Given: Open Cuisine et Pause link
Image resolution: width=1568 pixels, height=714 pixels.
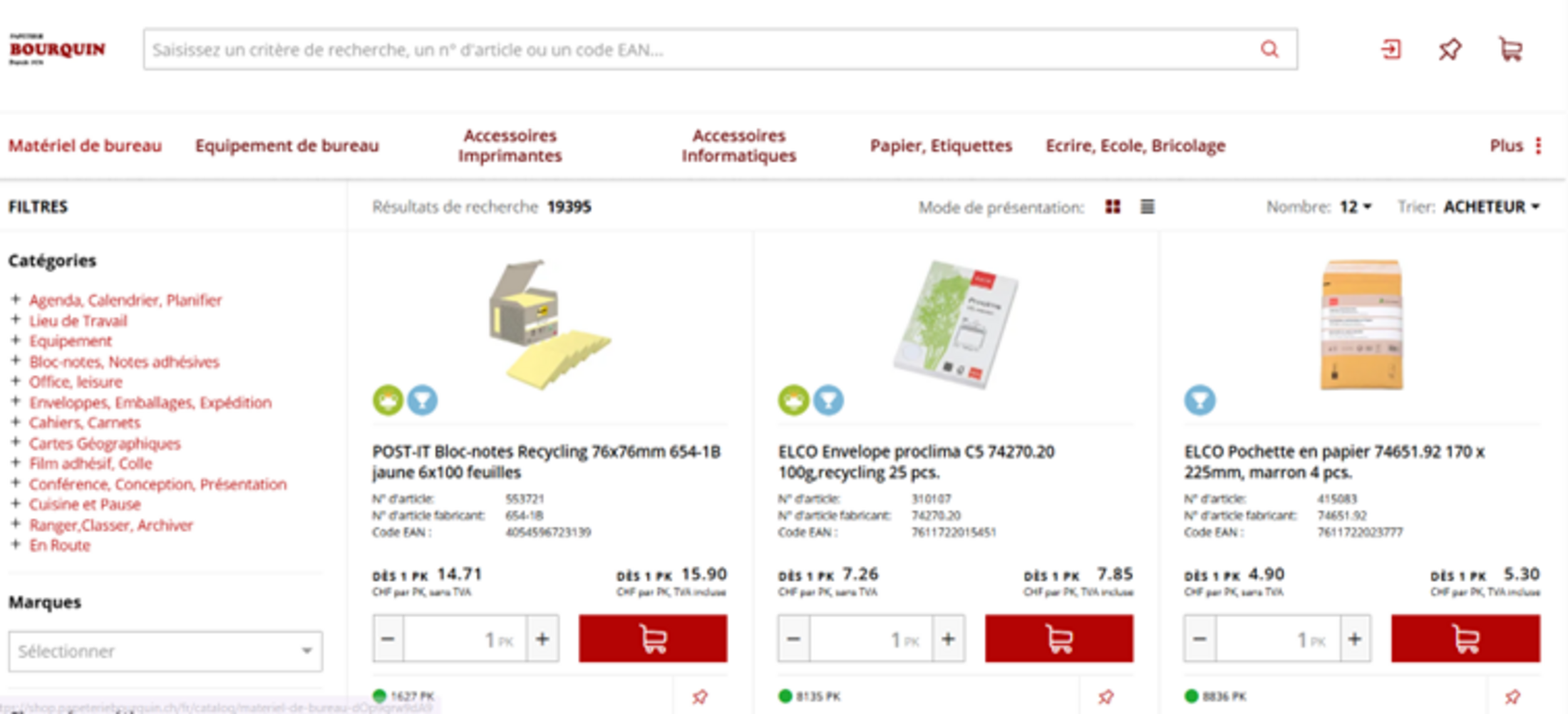Looking at the screenshot, I should (x=85, y=505).
